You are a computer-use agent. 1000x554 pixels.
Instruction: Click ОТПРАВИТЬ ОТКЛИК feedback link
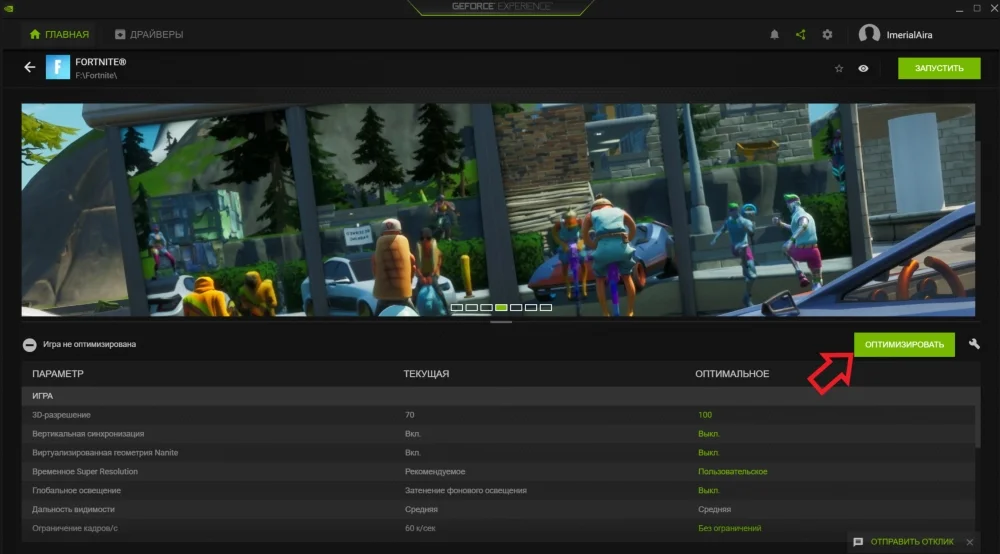tap(912, 542)
